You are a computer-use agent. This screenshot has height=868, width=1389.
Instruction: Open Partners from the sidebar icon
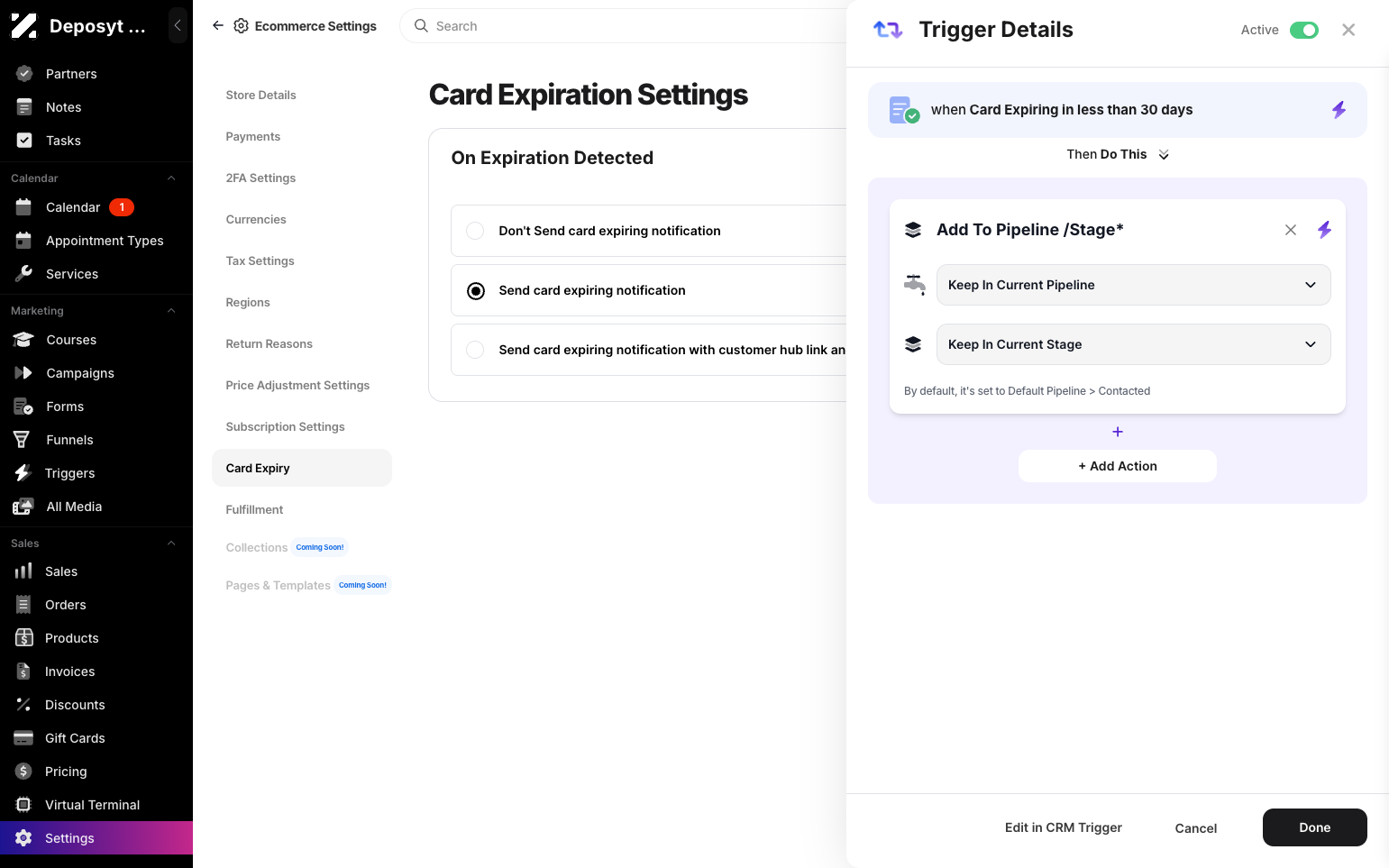[24, 74]
